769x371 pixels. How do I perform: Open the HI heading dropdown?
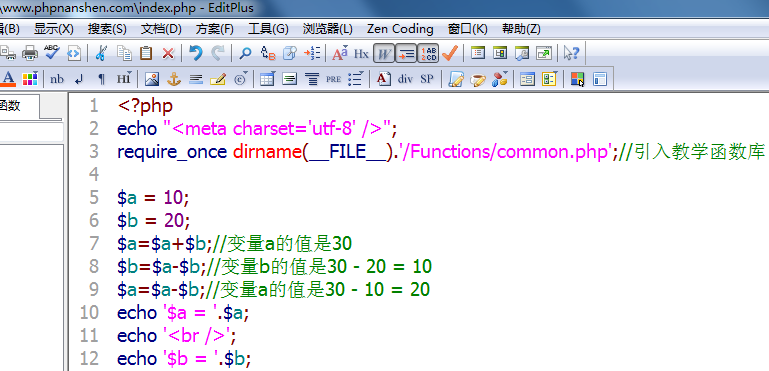[x=124, y=79]
